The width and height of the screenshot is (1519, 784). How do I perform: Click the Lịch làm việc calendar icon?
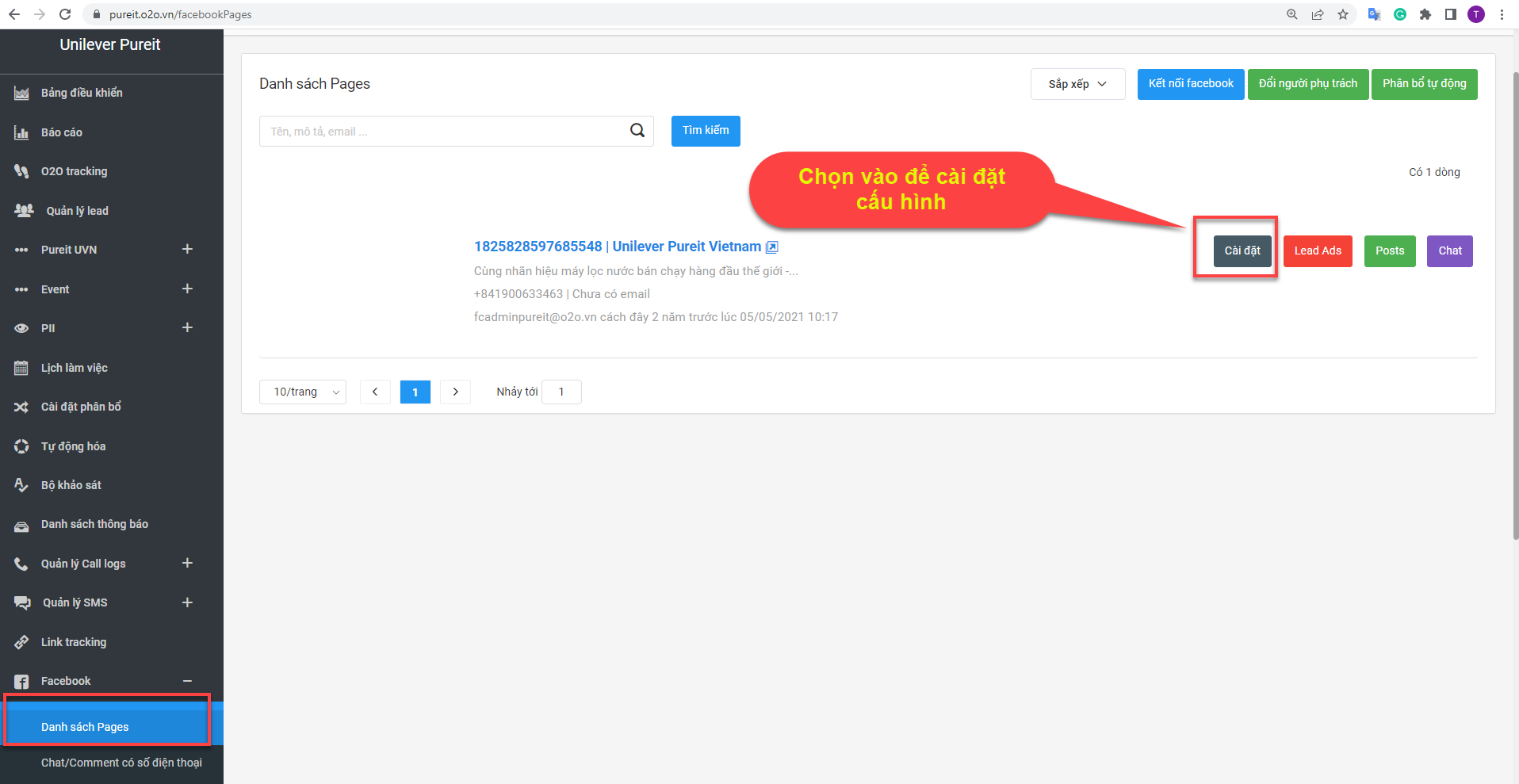point(21,368)
